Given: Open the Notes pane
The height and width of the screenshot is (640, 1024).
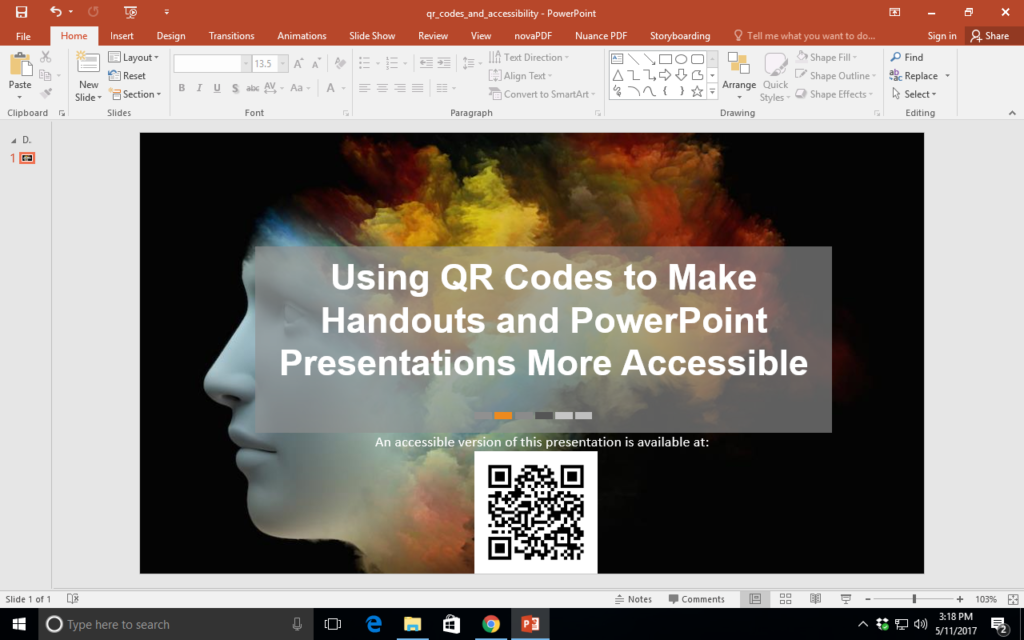Looking at the screenshot, I should (634, 598).
